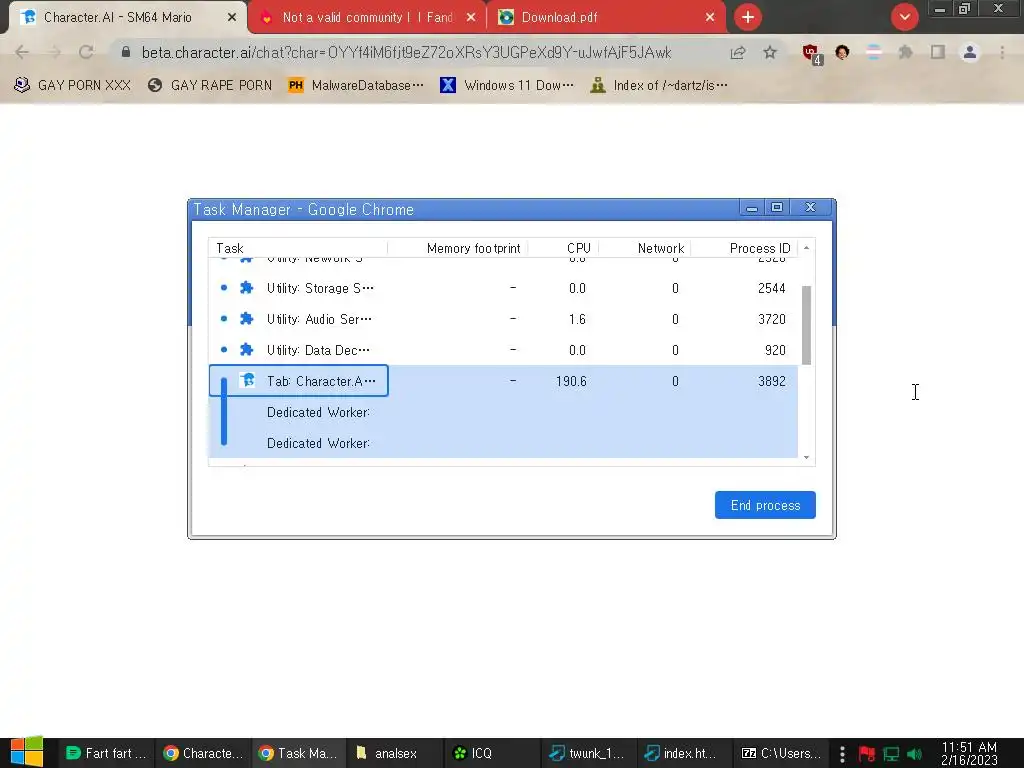1024x768 pixels.
Task: Click red flag tray icon
Action: [867, 754]
